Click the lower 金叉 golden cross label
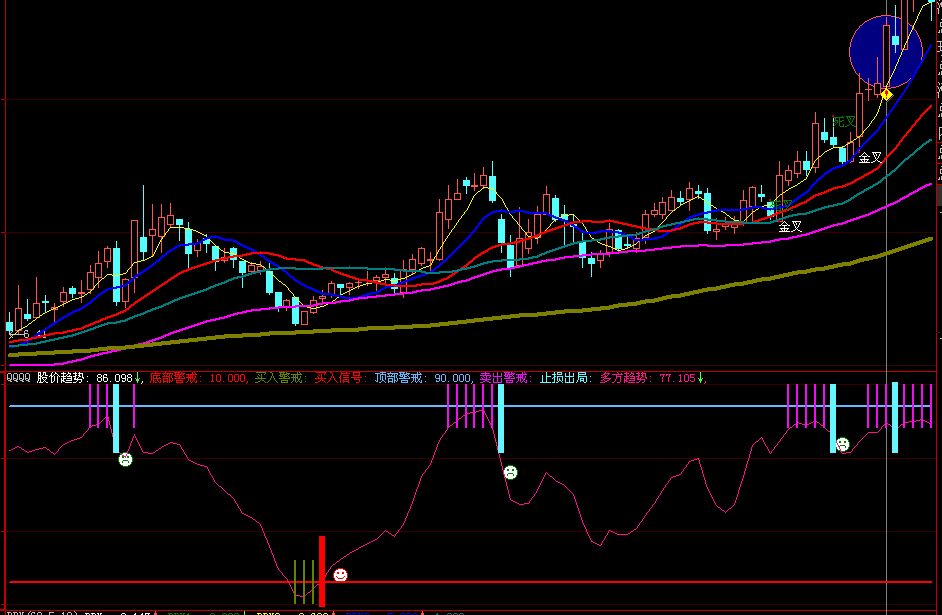Screen dimensions: 942x615 click(790, 227)
